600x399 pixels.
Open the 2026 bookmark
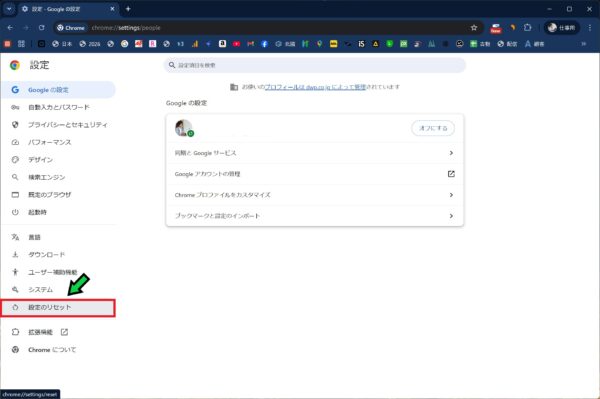[x=90, y=44]
